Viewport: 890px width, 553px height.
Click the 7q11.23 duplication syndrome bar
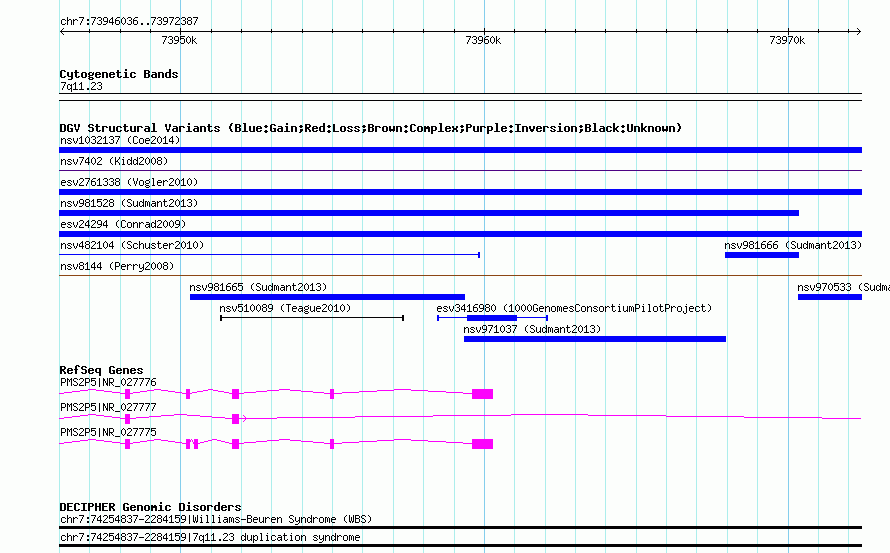460,546
